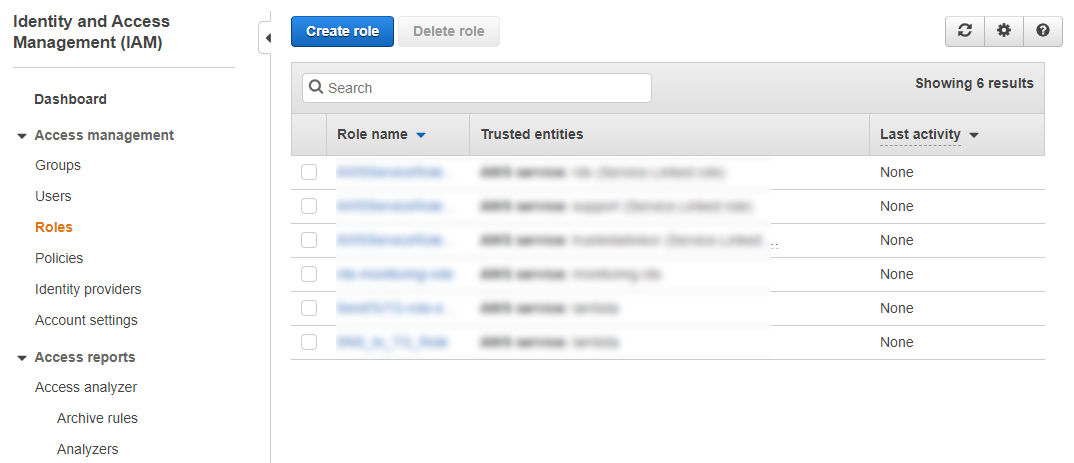Collapse the sidebar using arrow handle

266,39
